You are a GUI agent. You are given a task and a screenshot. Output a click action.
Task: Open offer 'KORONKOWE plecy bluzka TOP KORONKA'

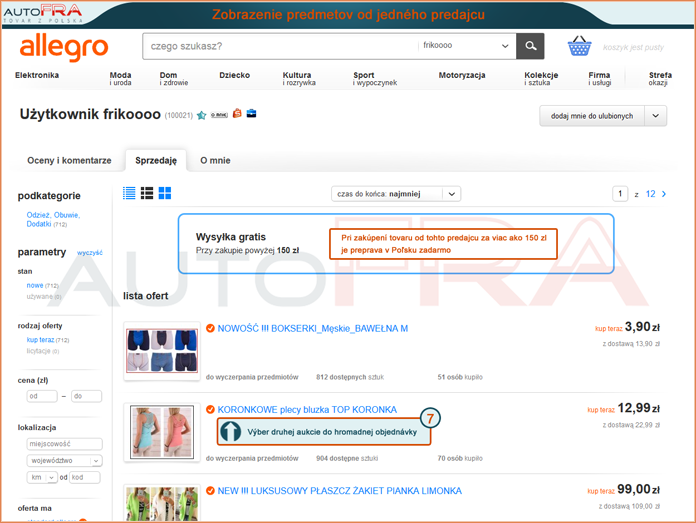(307, 410)
